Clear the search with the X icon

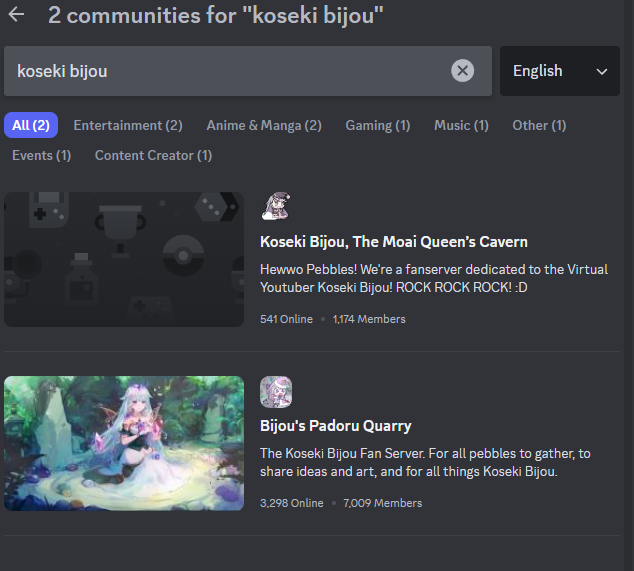(462, 71)
